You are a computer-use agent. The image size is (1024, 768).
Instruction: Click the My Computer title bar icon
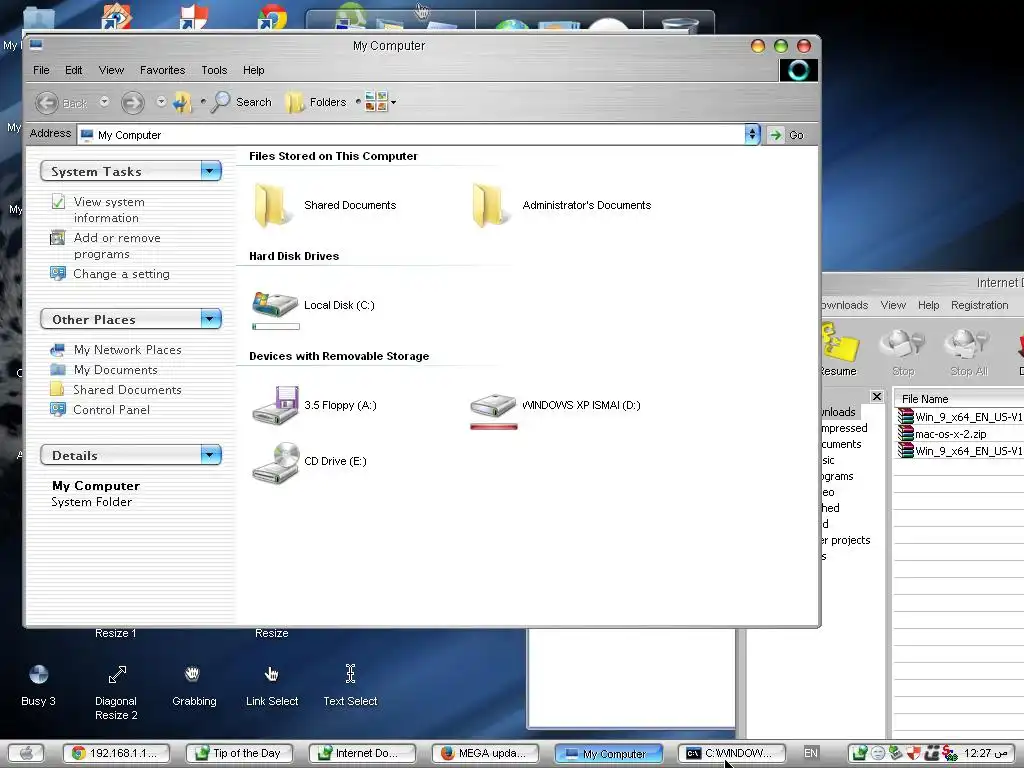(36, 45)
